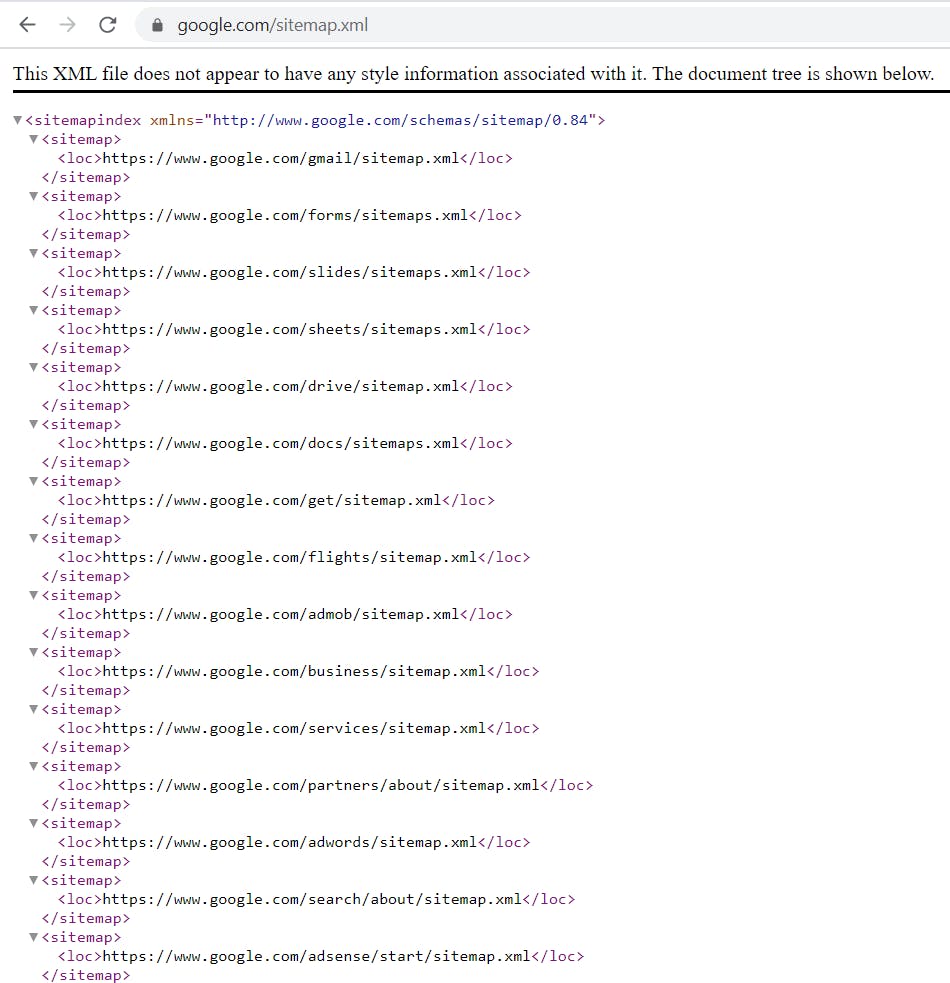This screenshot has height=983, width=950.
Task: Click the 'This XML file does not appear' notice
Action: click(x=473, y=74)
